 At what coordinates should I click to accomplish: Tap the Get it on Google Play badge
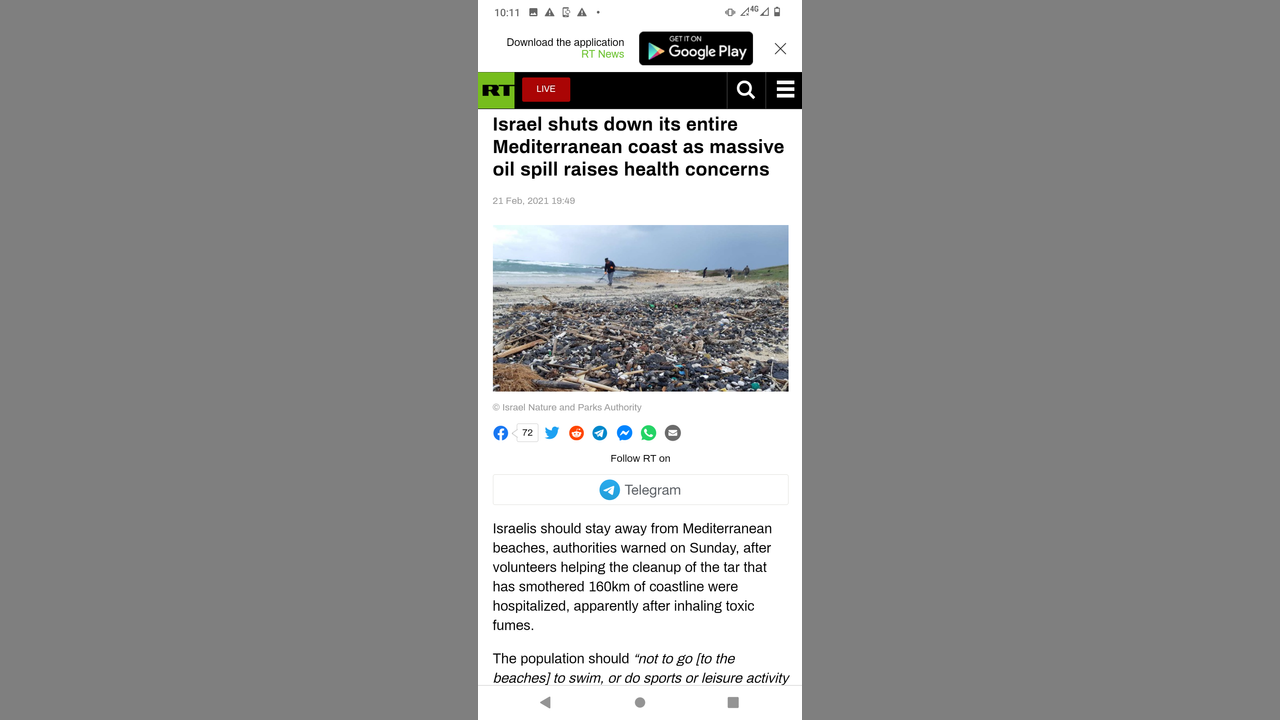[696, 49]
